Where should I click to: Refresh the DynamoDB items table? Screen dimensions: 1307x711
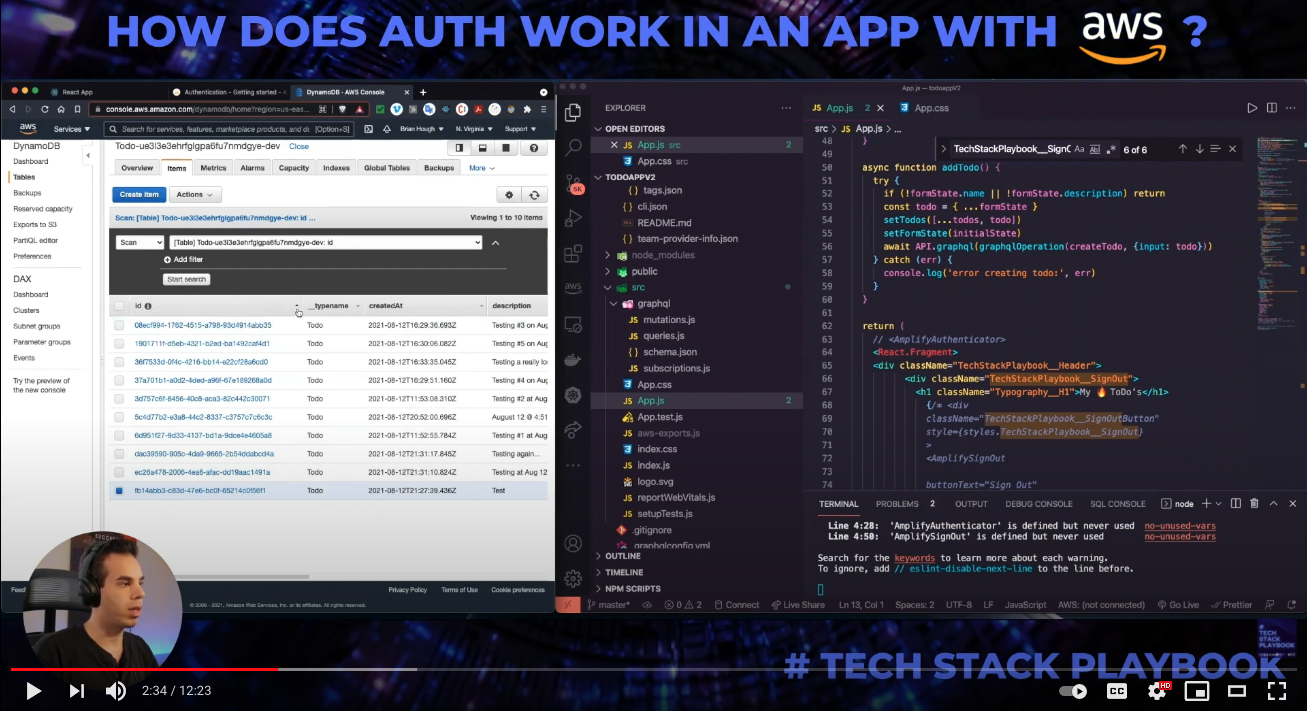[x=535, y=195]
